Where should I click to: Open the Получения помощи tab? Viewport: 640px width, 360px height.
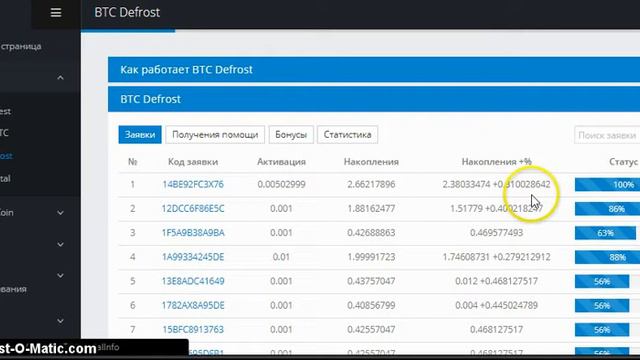[215, 135]
